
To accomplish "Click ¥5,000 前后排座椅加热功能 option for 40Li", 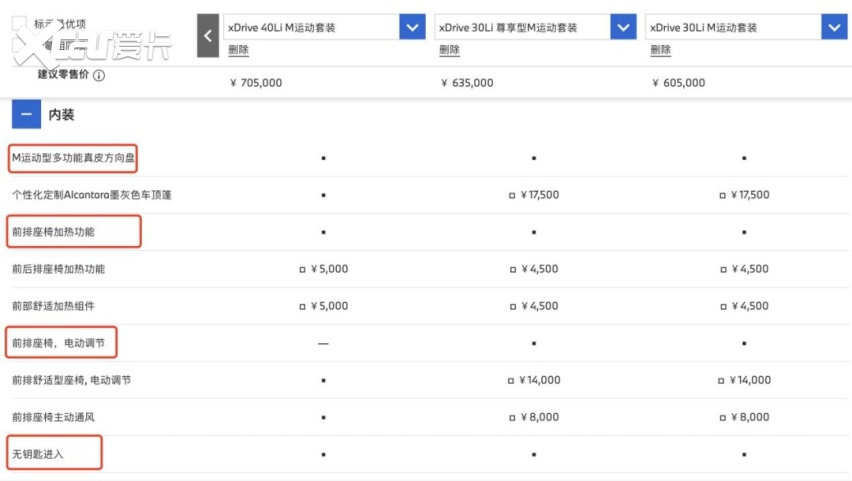I will tap(323, 269).
